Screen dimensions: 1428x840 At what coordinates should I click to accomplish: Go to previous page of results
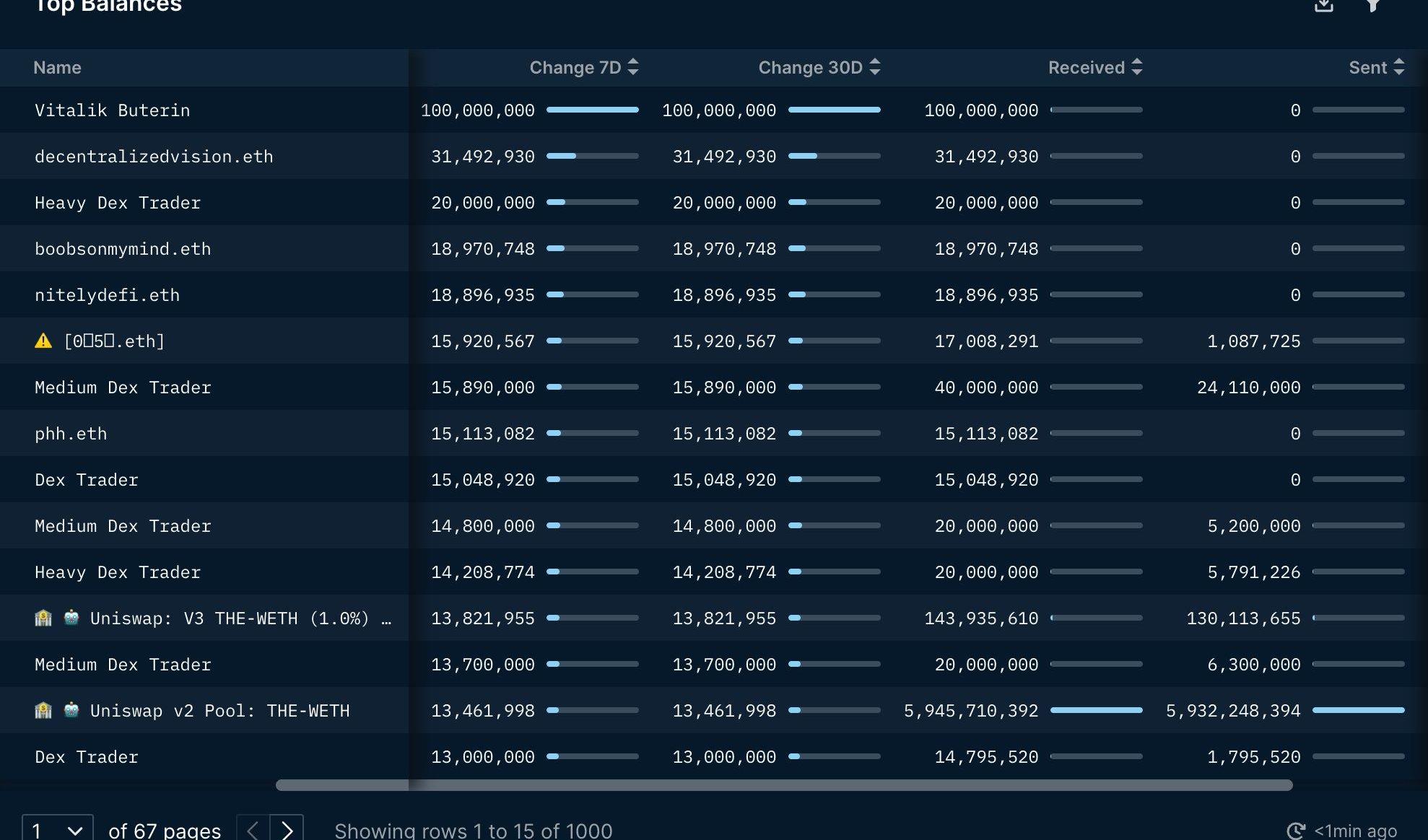[x=253, y=830]
